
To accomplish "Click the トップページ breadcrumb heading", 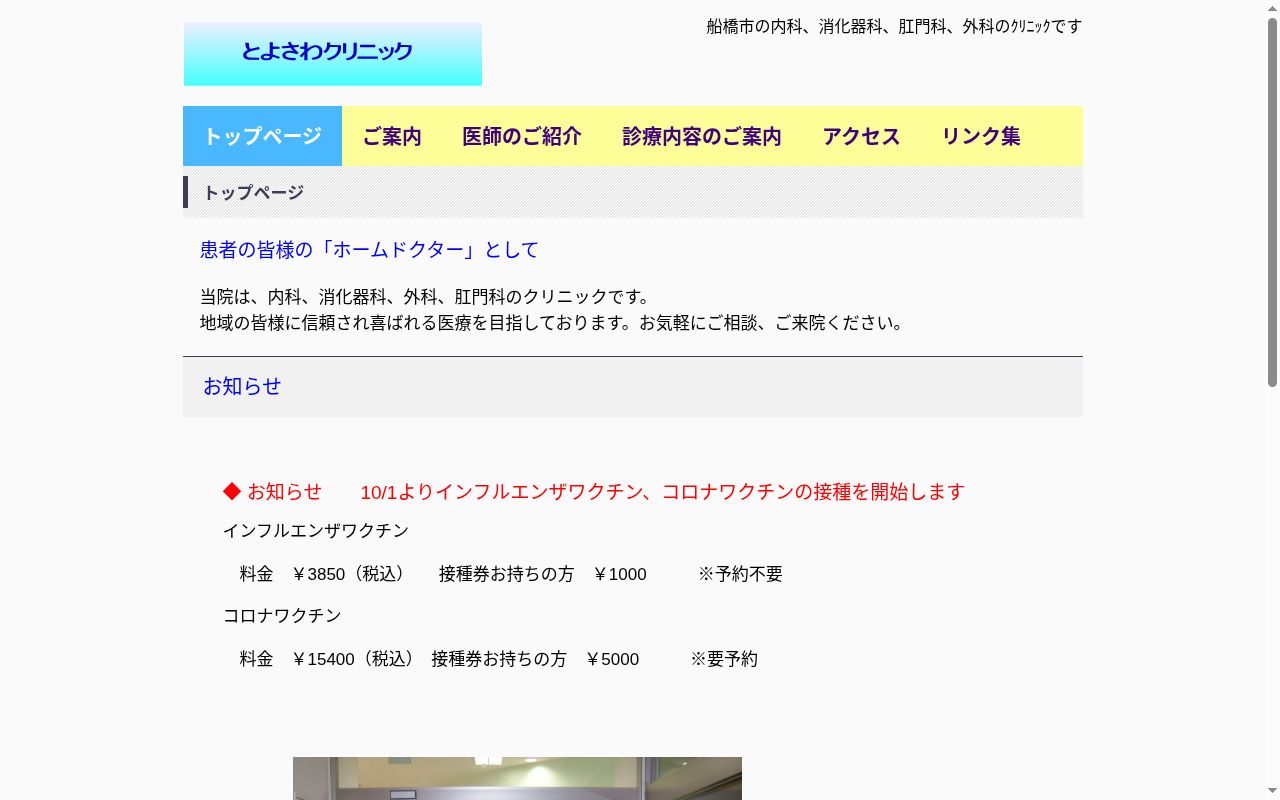I will click(254, 192).
